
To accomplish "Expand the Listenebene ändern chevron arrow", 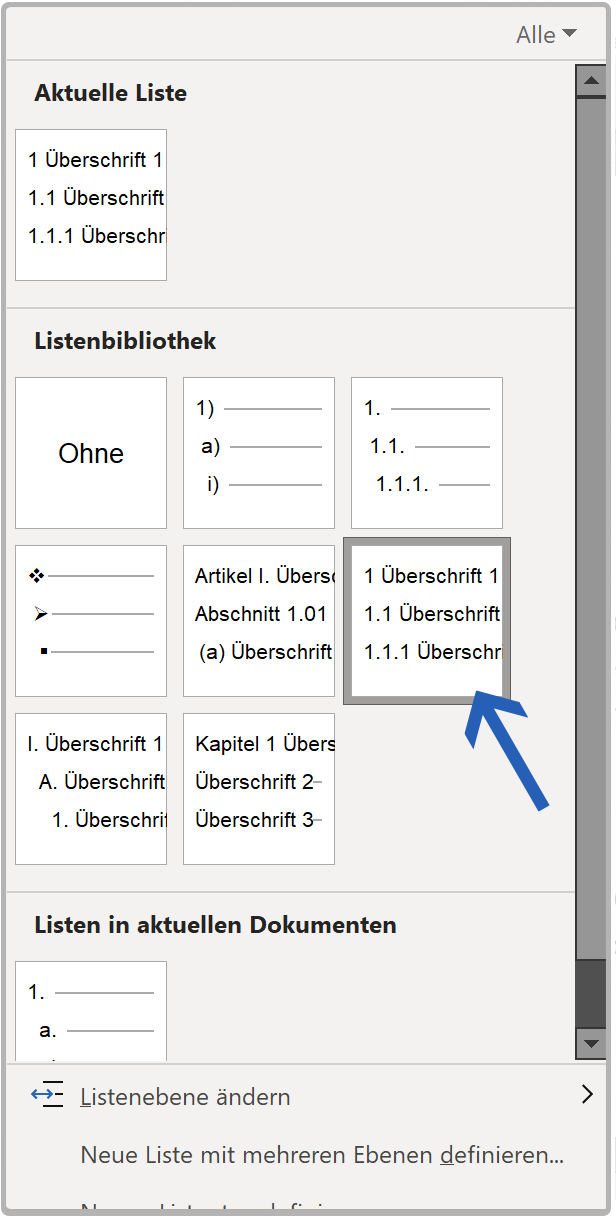I will [x=587, y=1096].
